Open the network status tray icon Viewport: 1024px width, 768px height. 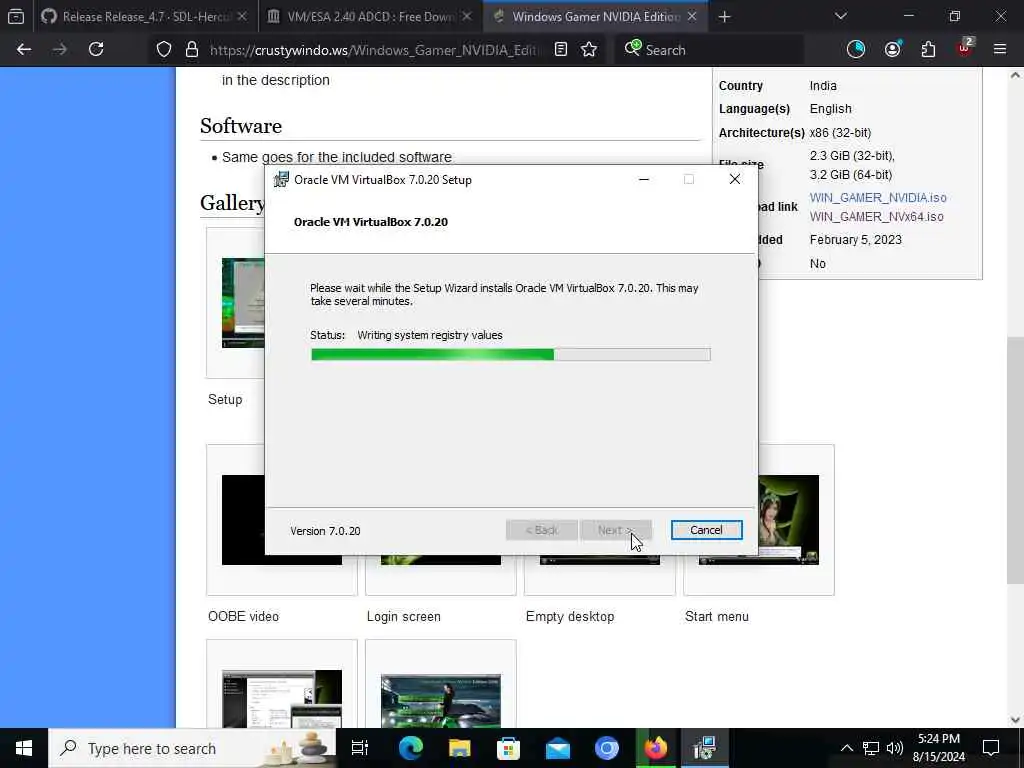pos(871,748)
